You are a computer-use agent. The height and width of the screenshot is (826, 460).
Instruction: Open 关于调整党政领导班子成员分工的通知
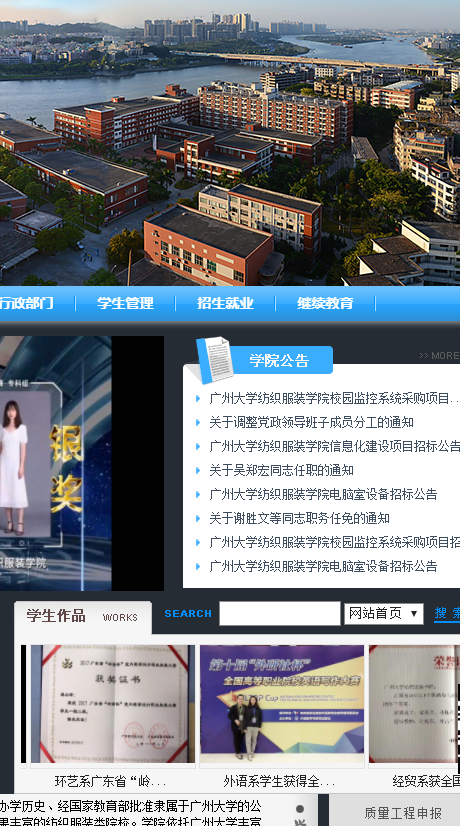pyautogui.click(x=311, y=422)
